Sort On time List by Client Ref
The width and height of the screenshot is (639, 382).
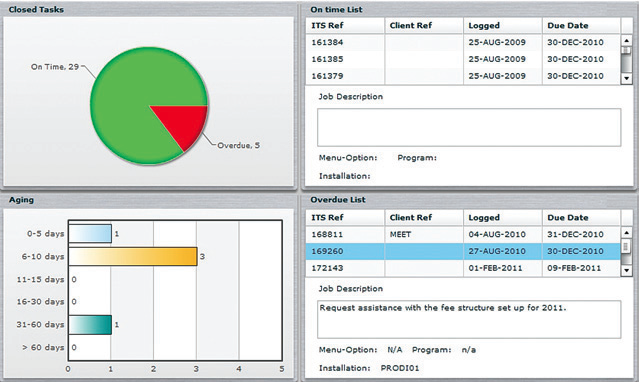(424, 25)
